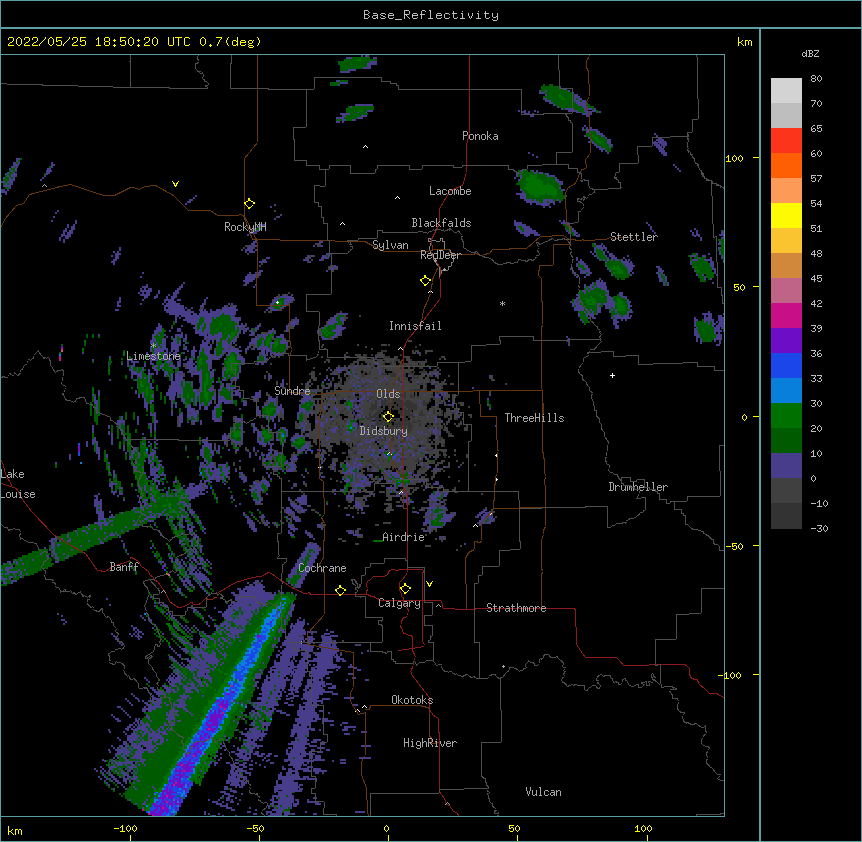Click the Sundre town label

coord(292,391)
